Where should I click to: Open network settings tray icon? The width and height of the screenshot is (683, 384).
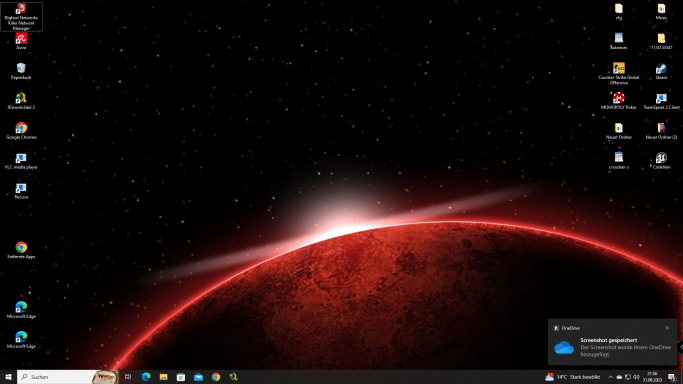click(628, 377)
